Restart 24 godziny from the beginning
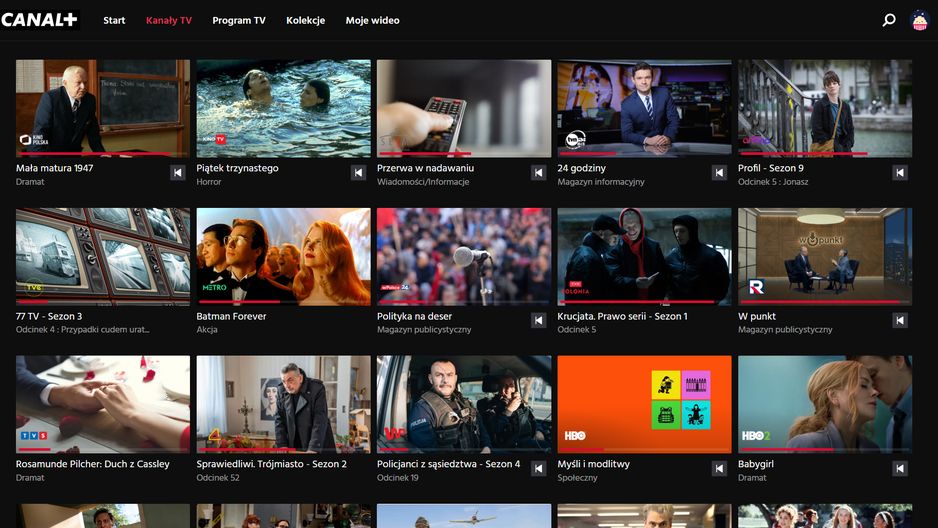The width and height of the screenshot is (938, 528). [719, 173]
